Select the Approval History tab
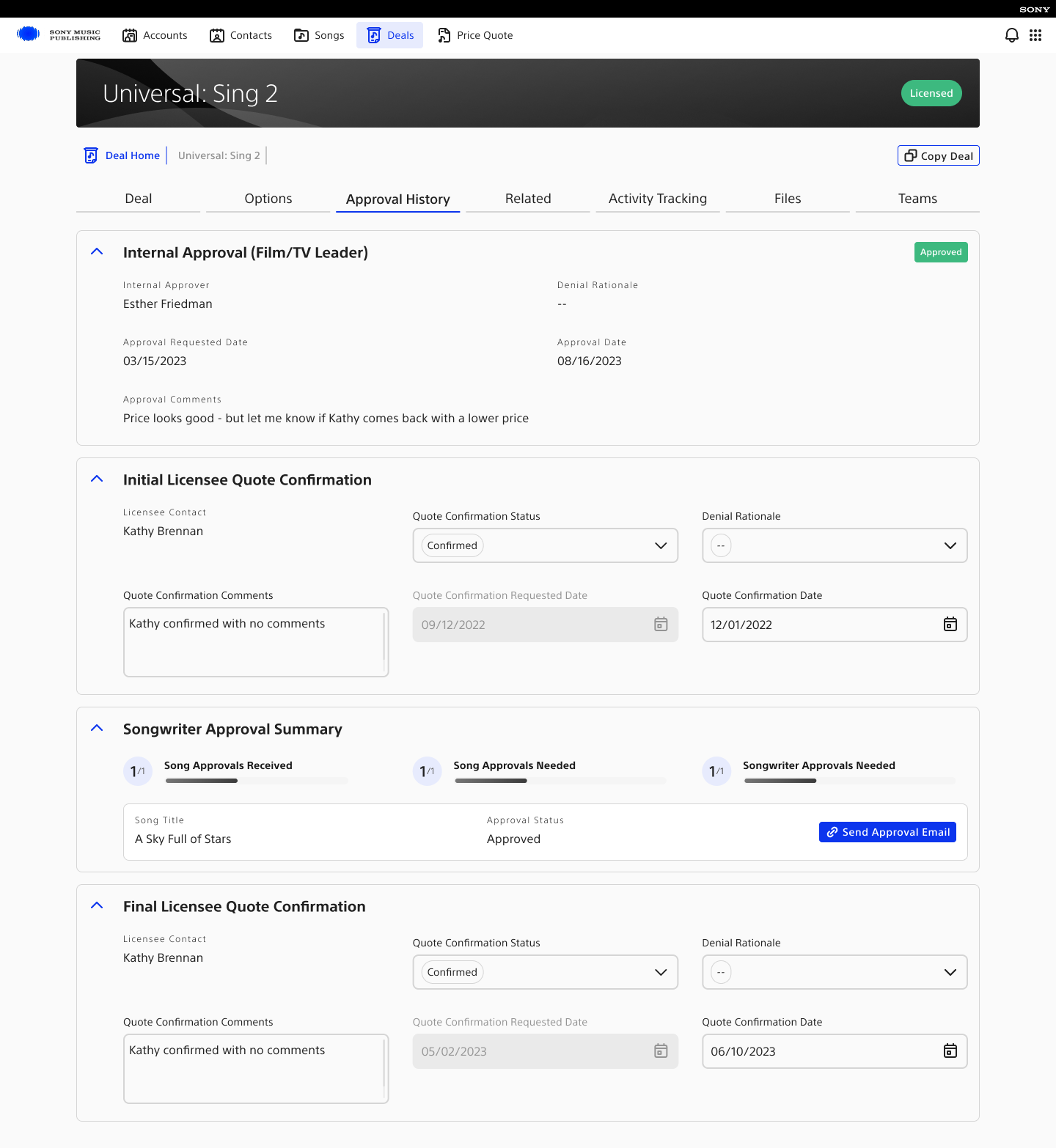 pos(398,199)
